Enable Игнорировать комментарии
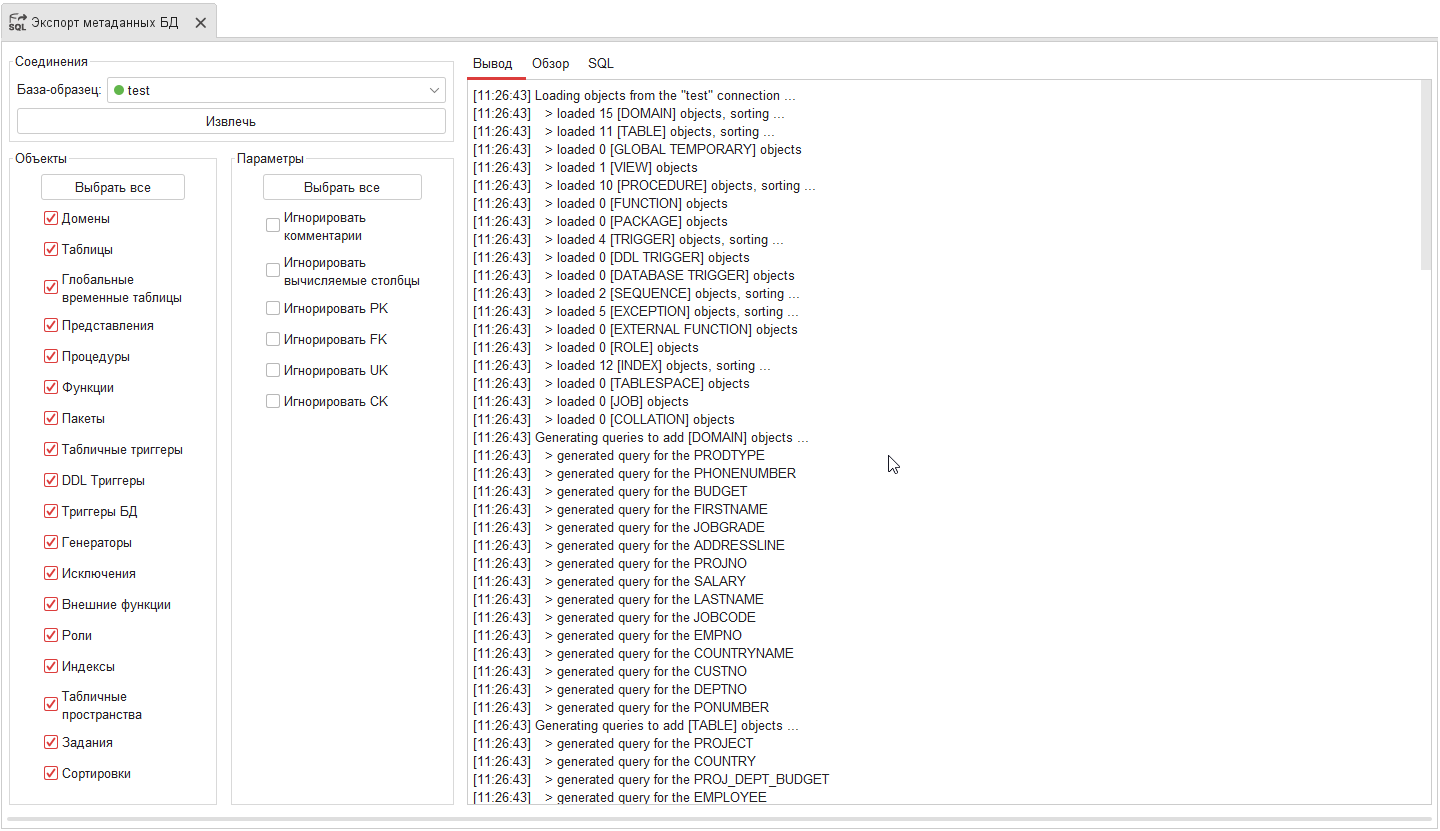This screenshot has height=831, width=1440. 272,224
